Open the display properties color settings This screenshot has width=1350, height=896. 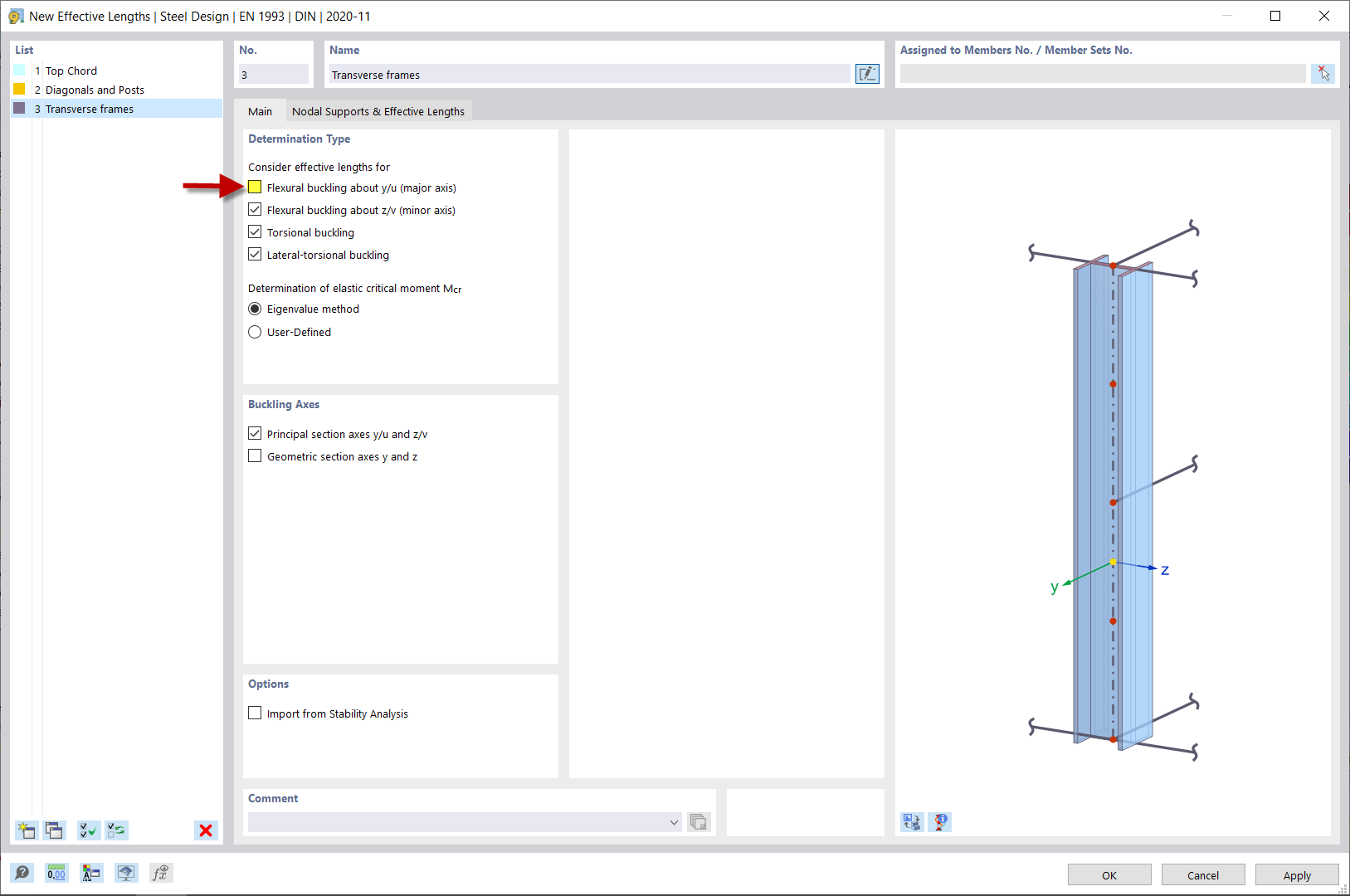point(91,872)
